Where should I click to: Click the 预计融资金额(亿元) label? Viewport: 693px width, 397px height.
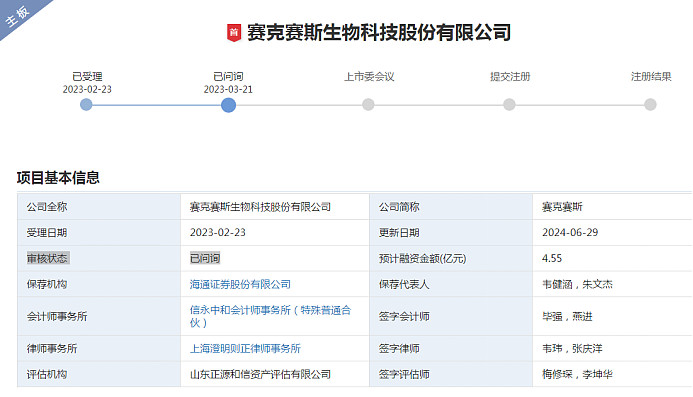422,258
